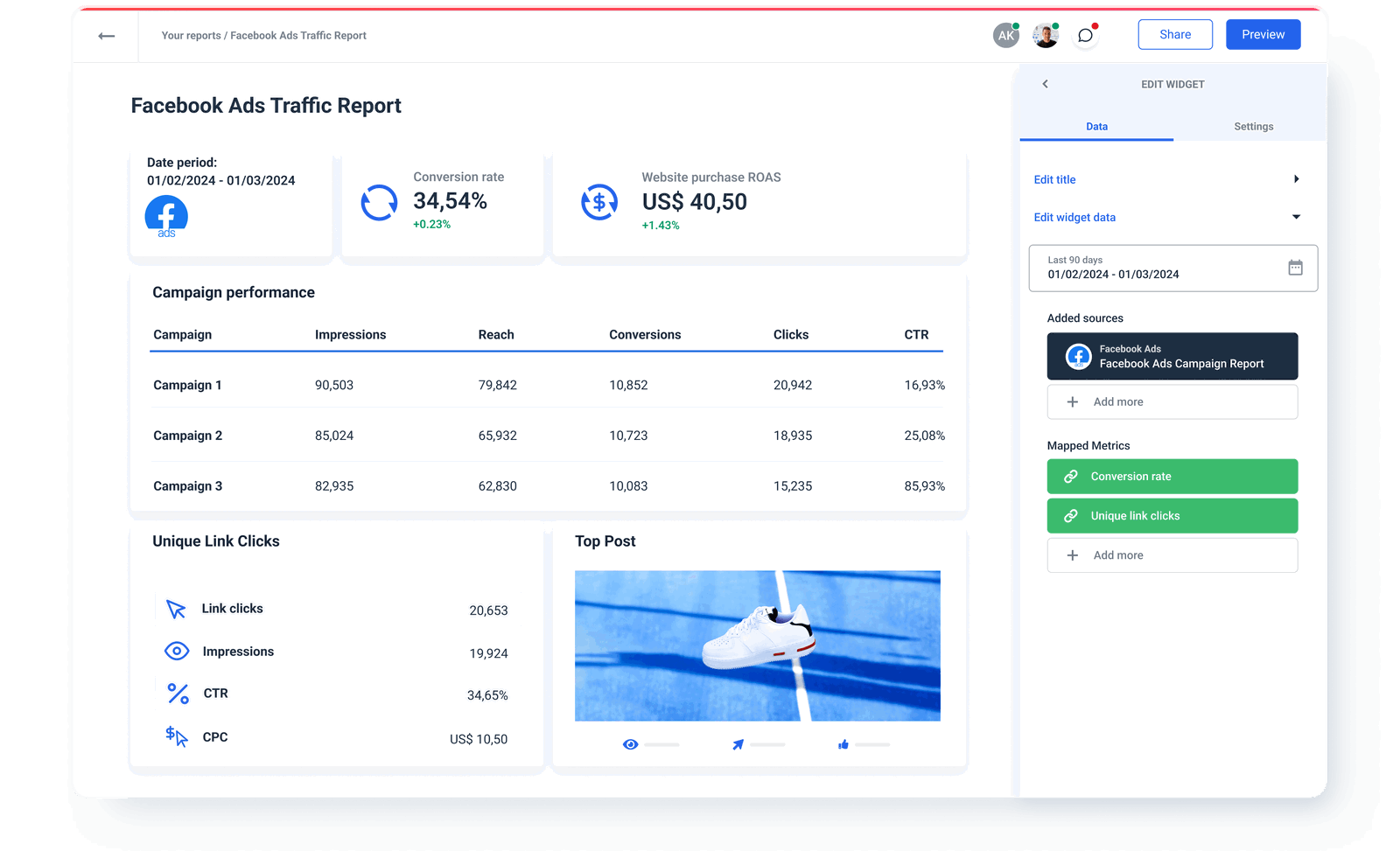Click the CTR percentage icon
Viewport: 1400px width, 851px height.
click(x=176, y=693)
